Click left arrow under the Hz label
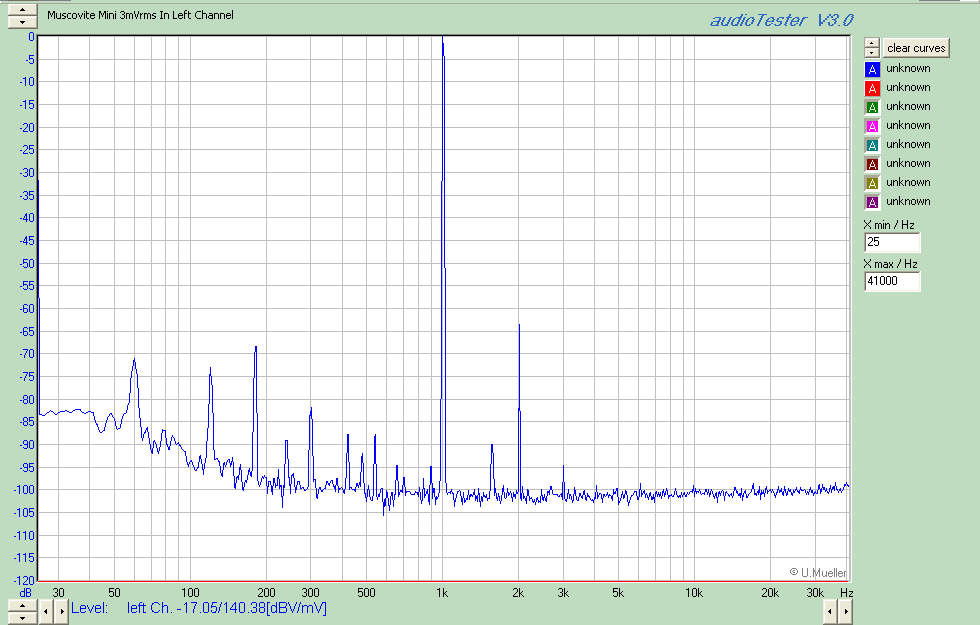This screenshot has width=980, height=625. pyautogui.click(x=829, y=611)
